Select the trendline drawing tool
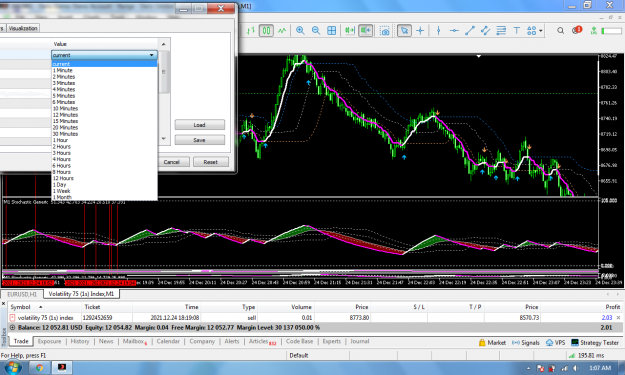 (x=470, y=31)
